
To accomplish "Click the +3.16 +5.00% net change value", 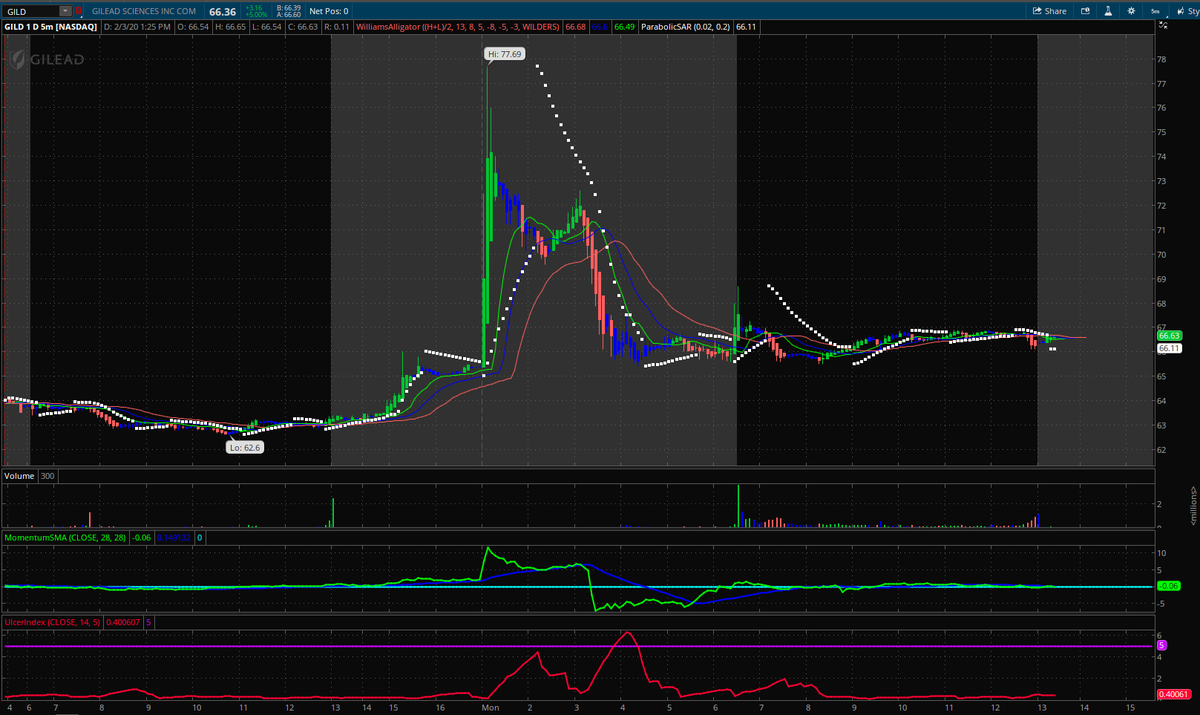I will (256, 11).
